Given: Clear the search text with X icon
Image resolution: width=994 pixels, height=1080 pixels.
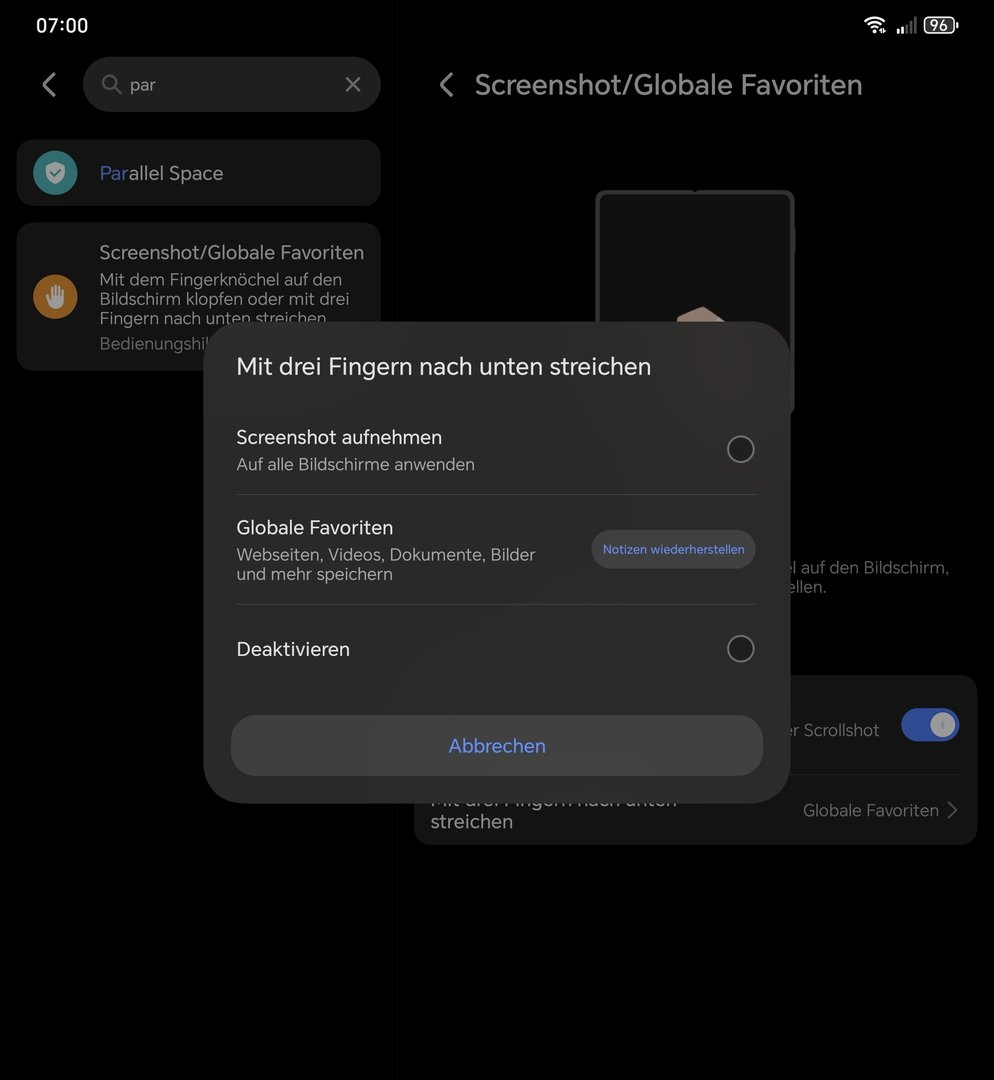Looking at the screenshot, I should click(x=353, y=85).
